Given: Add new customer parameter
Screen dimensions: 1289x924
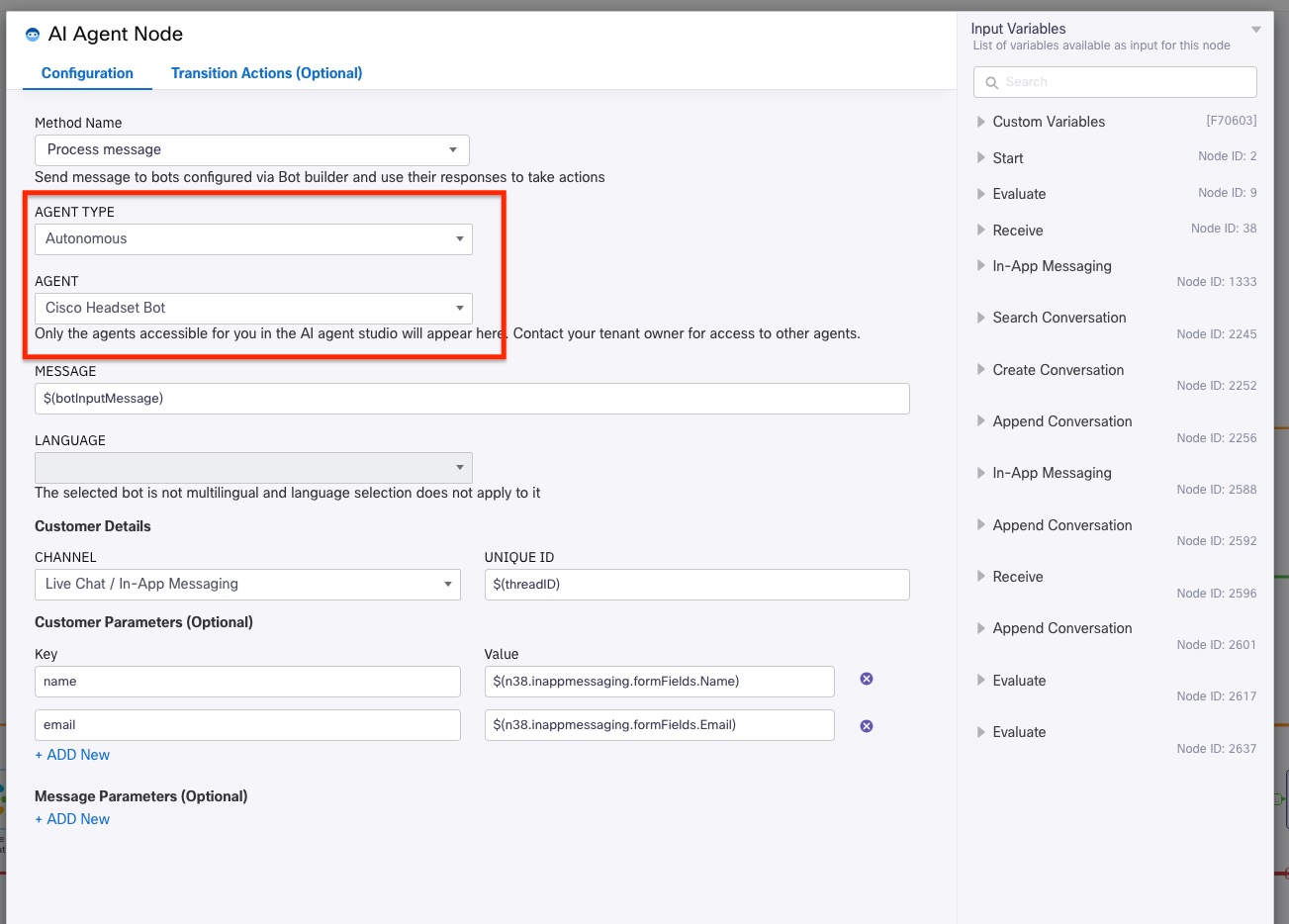Looking at the screenshot, I should (x=72, y=755).
